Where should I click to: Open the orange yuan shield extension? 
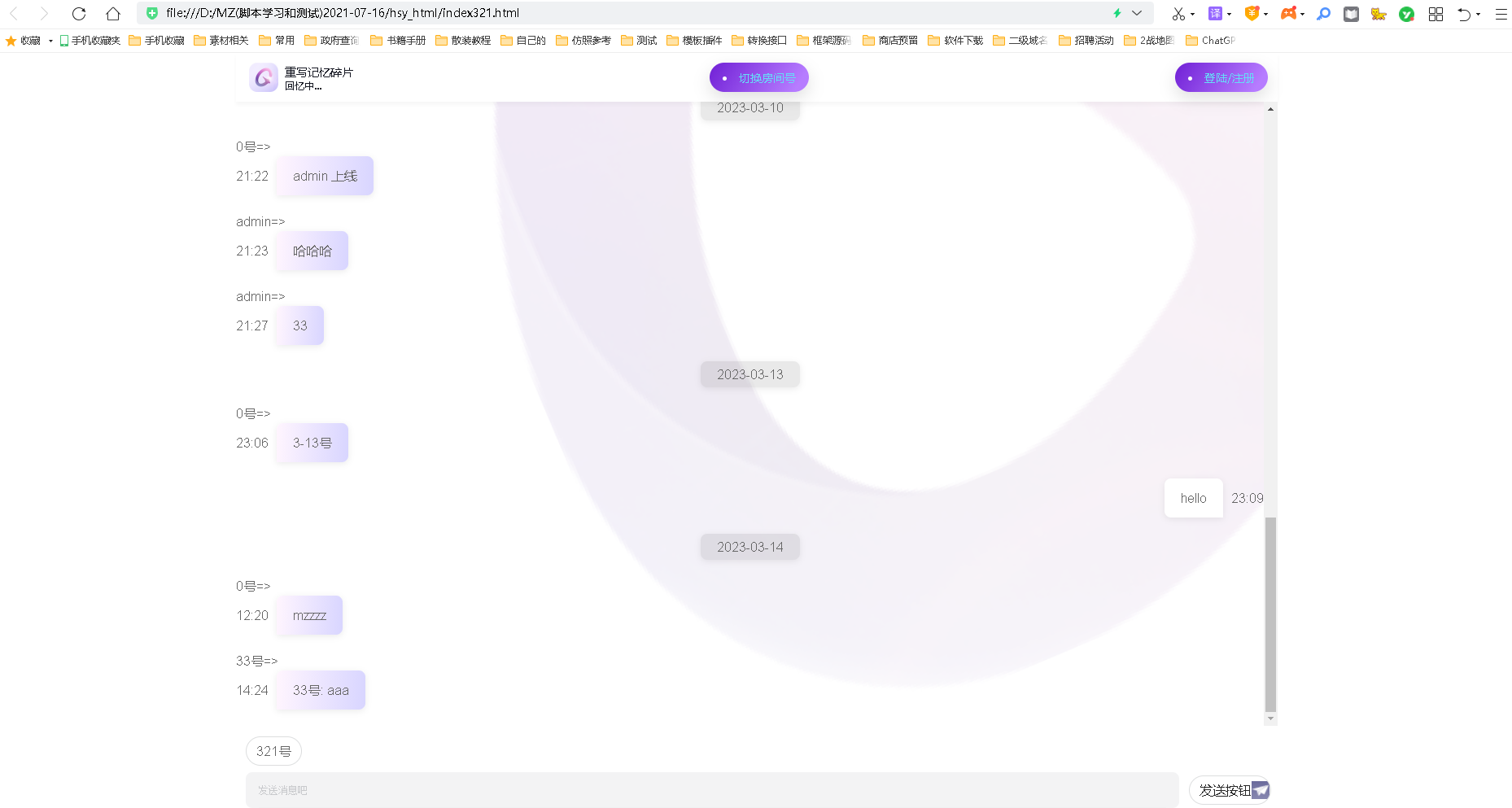click(x=1252, y=13)
